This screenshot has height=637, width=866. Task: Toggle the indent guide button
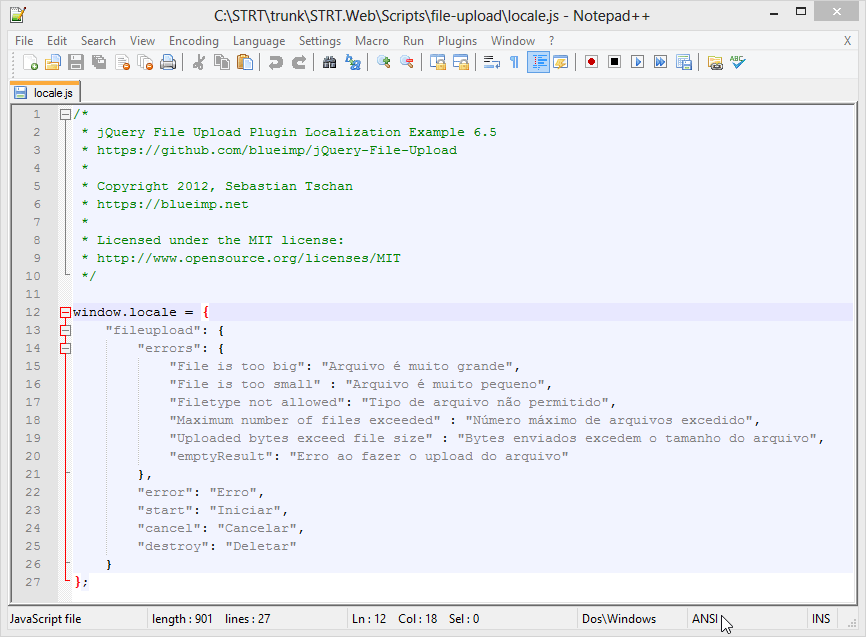[538, 62]
